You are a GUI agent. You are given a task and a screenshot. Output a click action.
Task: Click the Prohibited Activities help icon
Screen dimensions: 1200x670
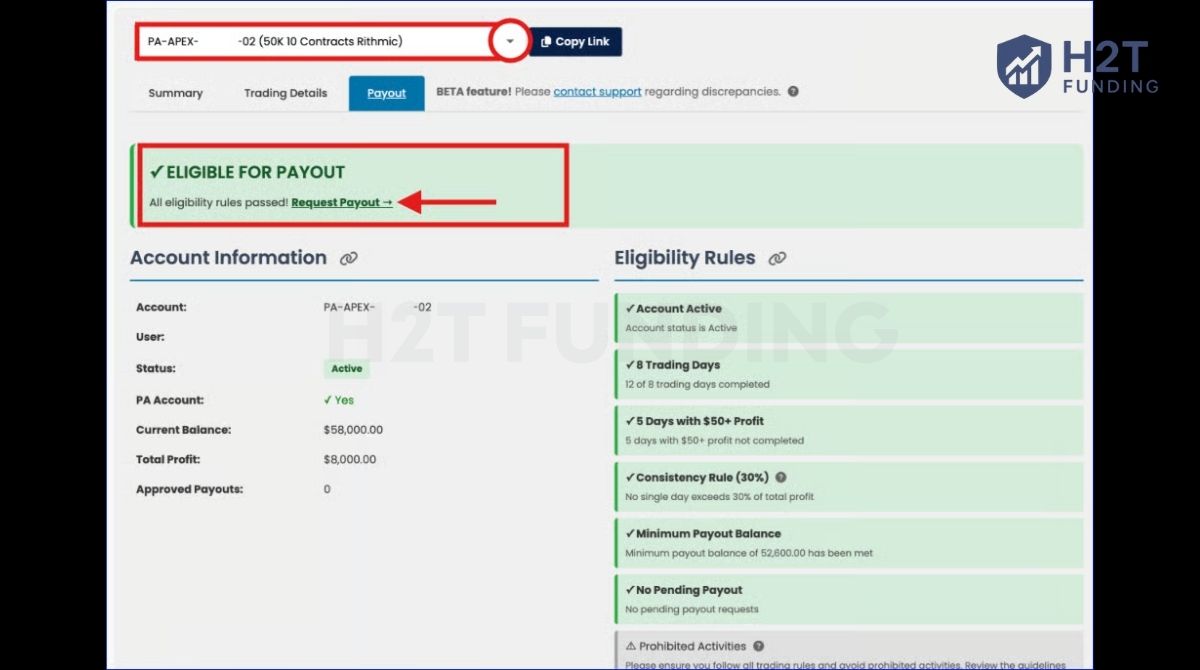pyautogui.click(x=760, y=645)
